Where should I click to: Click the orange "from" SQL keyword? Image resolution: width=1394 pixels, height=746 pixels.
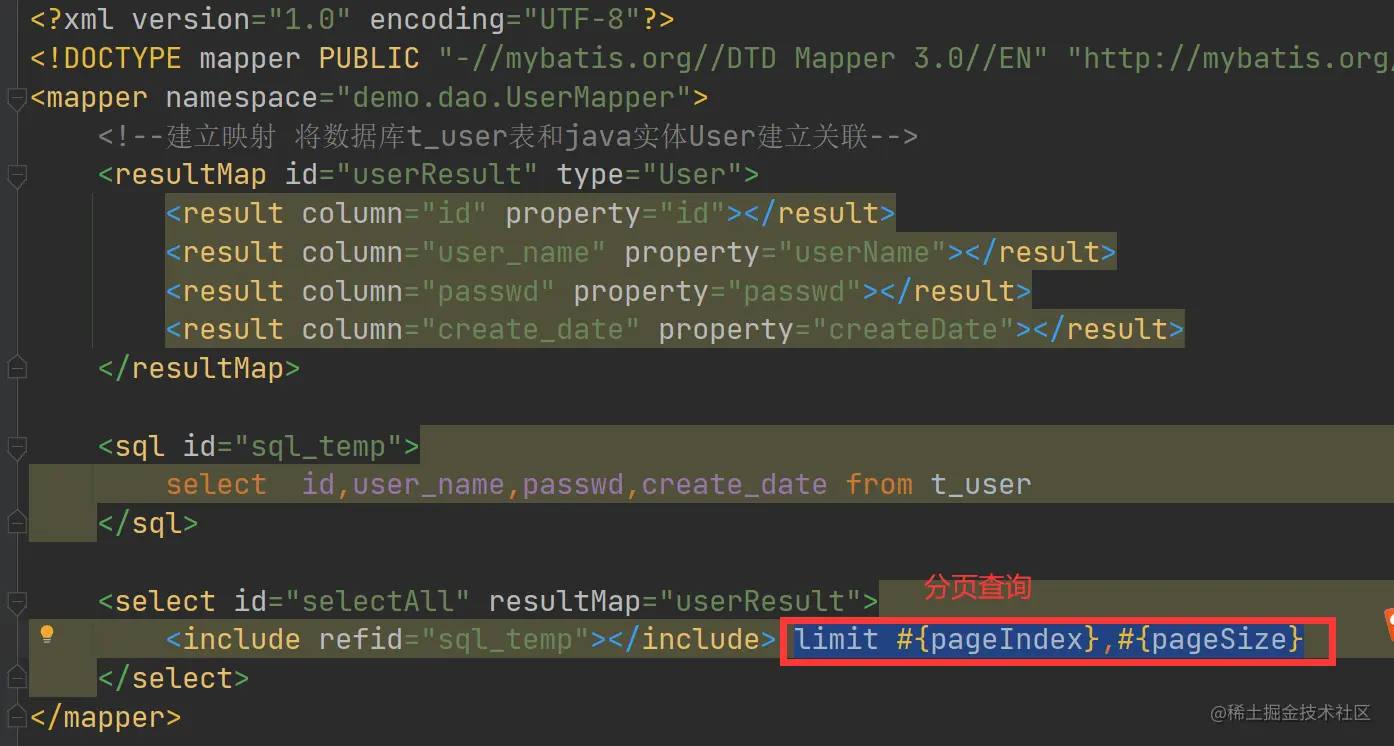879,485
